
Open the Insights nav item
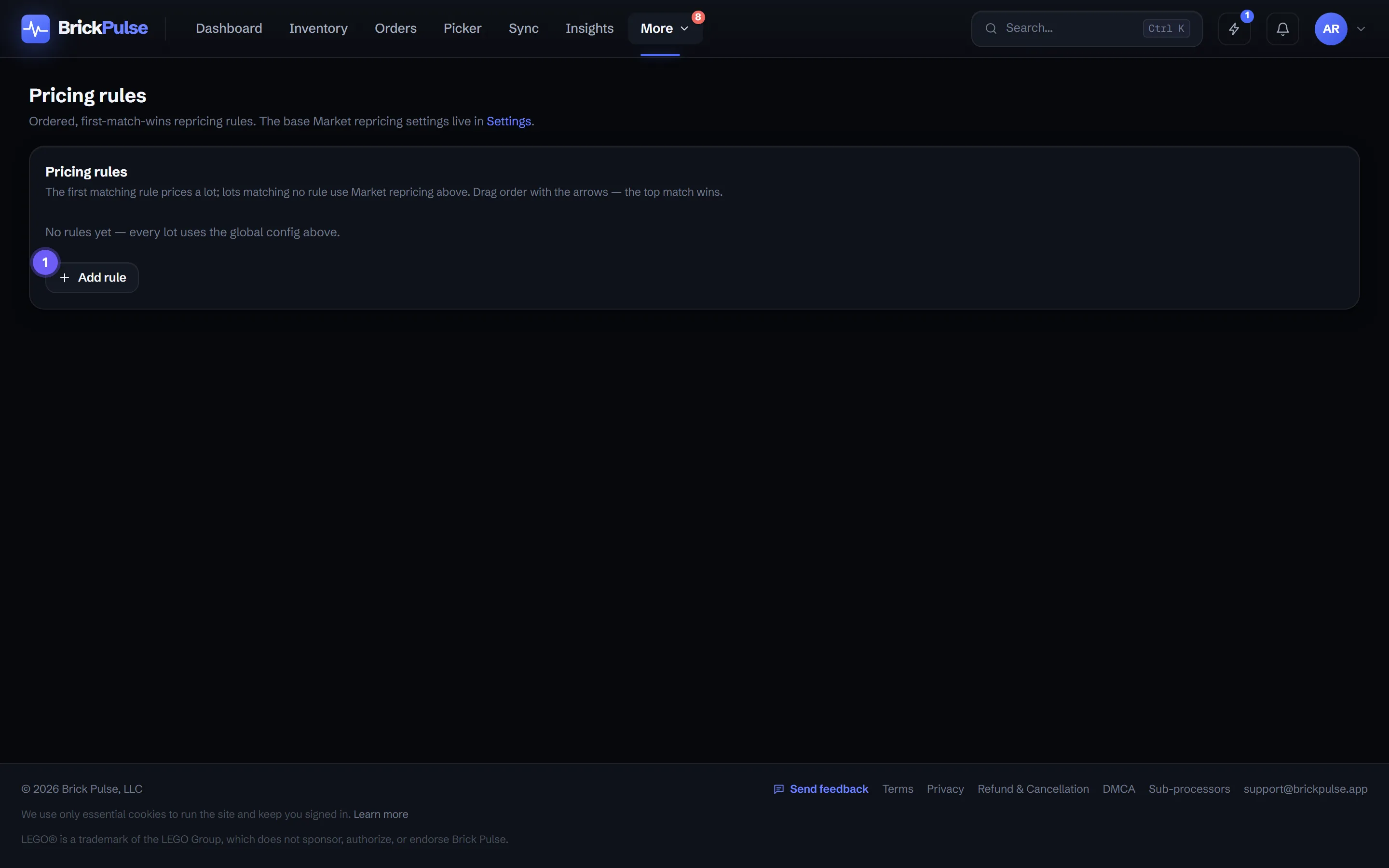tap(589, 29)
